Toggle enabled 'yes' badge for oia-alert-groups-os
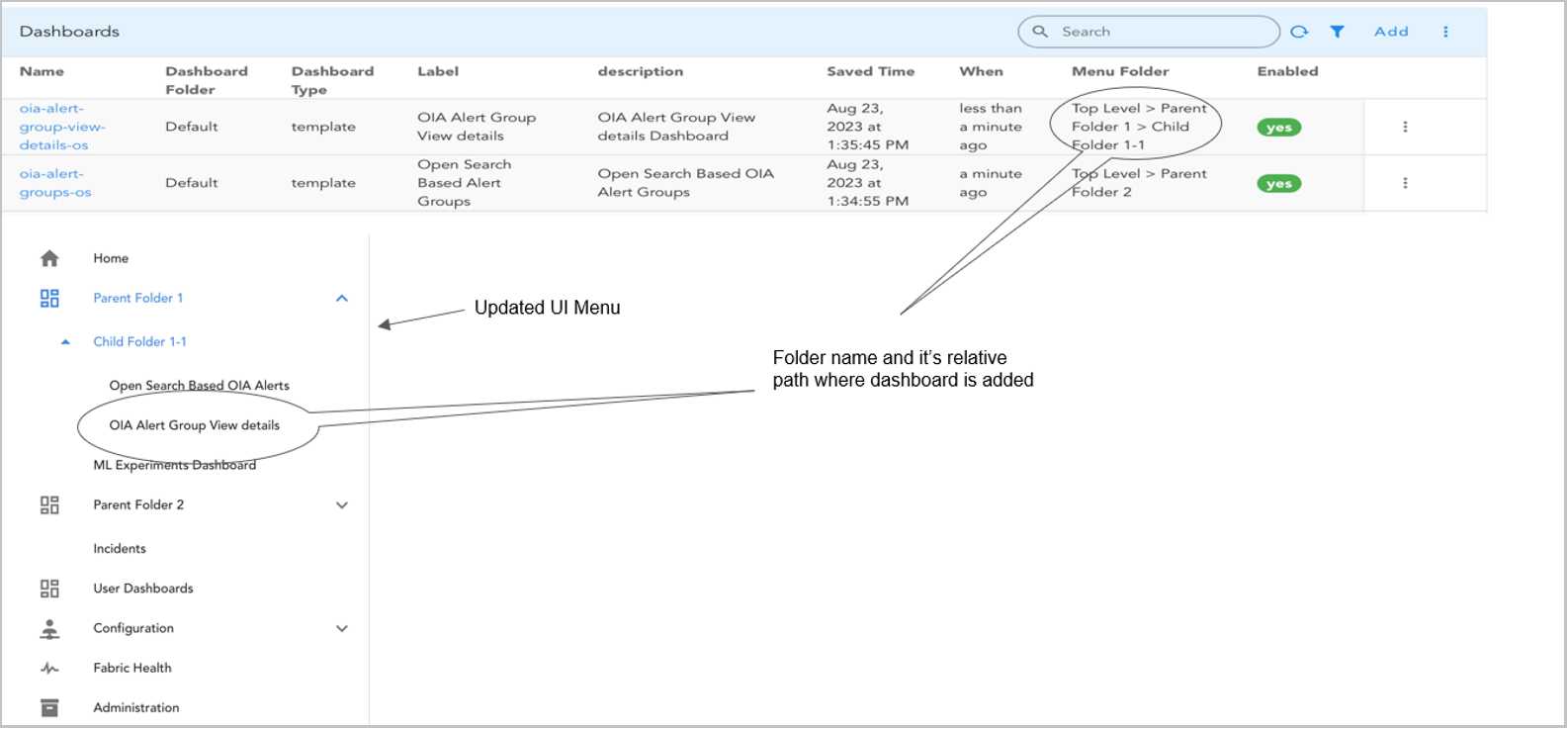The width and height of the screenshot is (1568, 730). point(1279,184)
